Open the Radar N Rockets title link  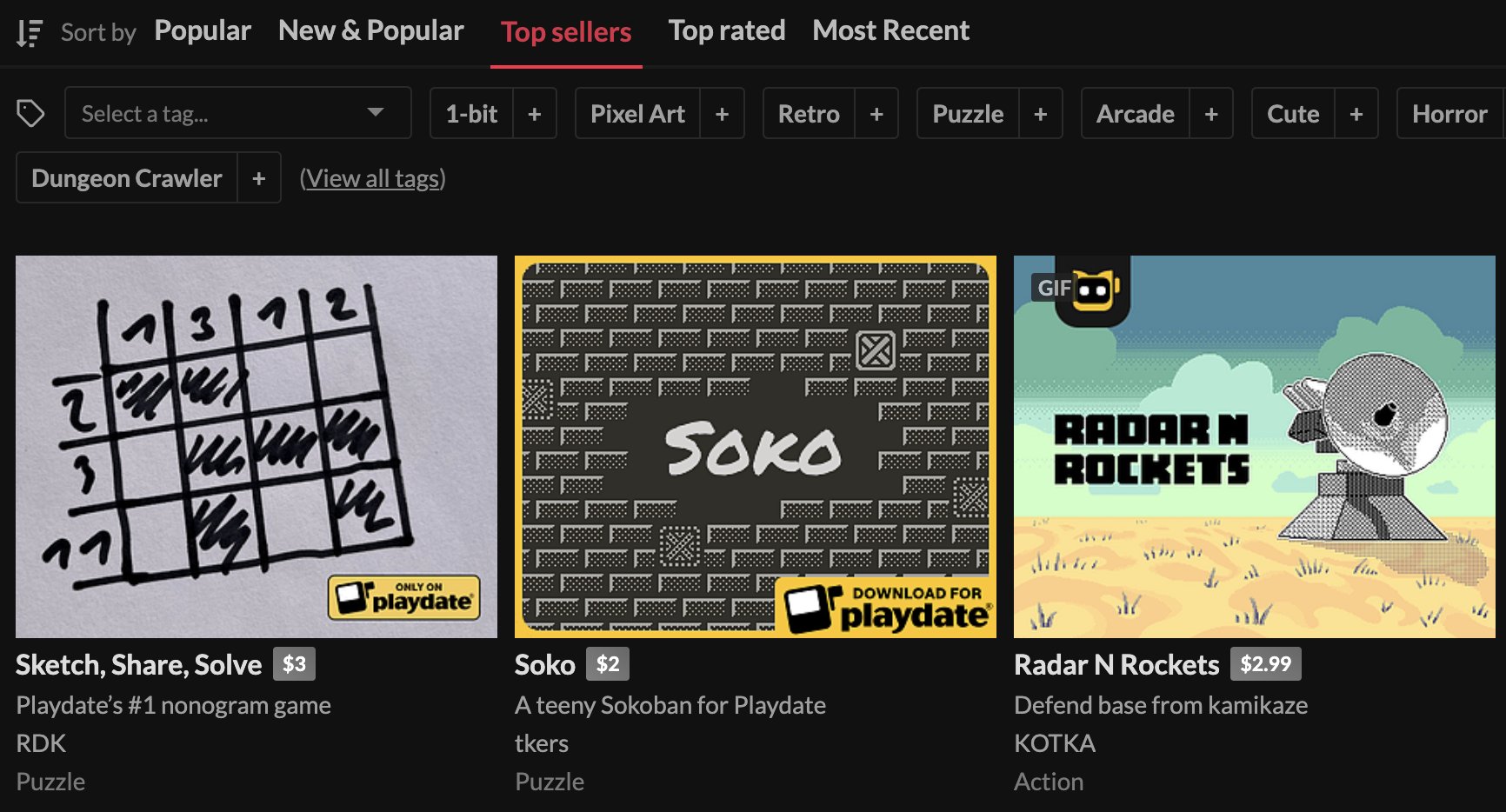pyautogui.click(x=1116, y=665)
